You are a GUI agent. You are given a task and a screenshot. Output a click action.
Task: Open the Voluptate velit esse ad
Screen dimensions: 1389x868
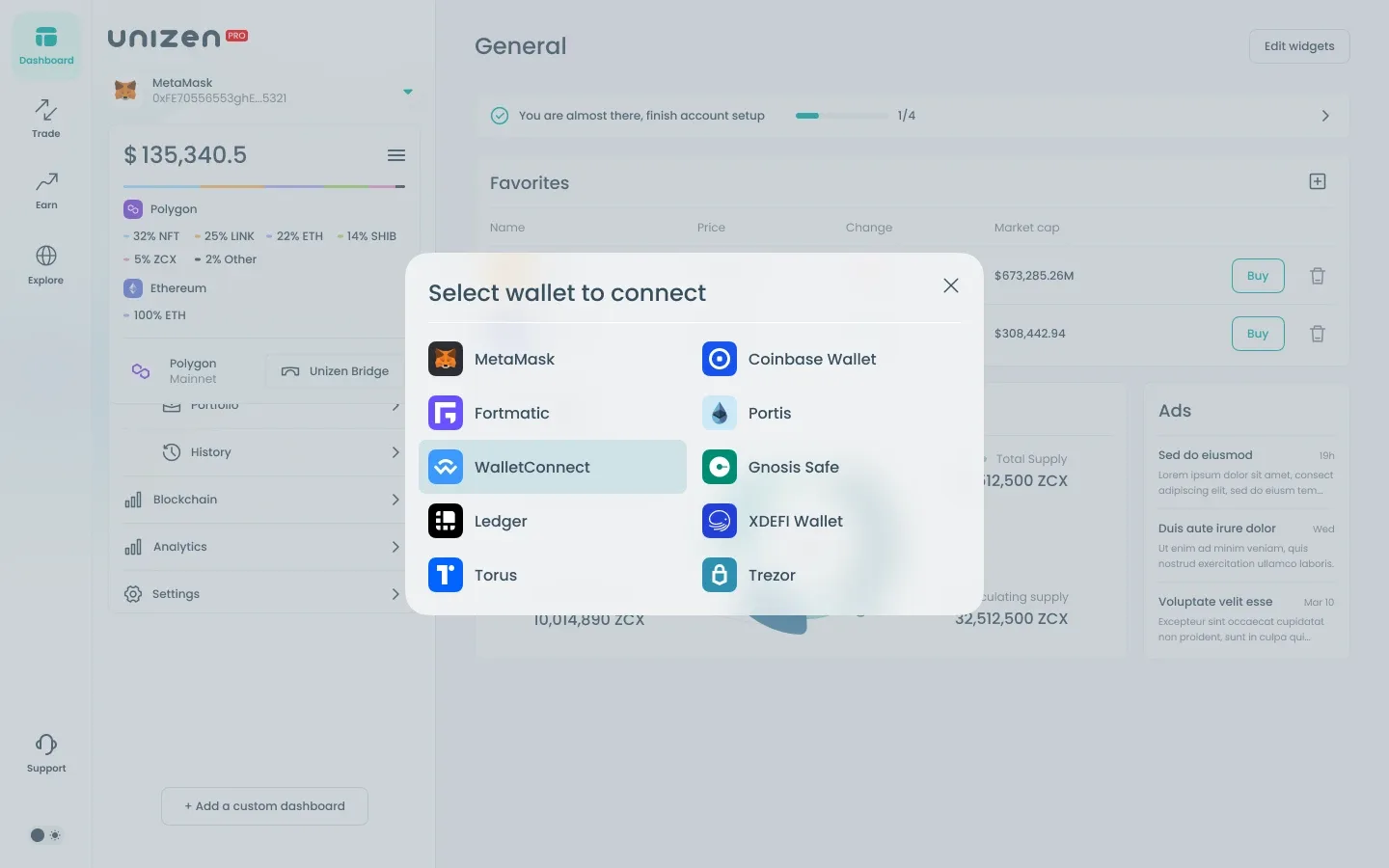1246,619
